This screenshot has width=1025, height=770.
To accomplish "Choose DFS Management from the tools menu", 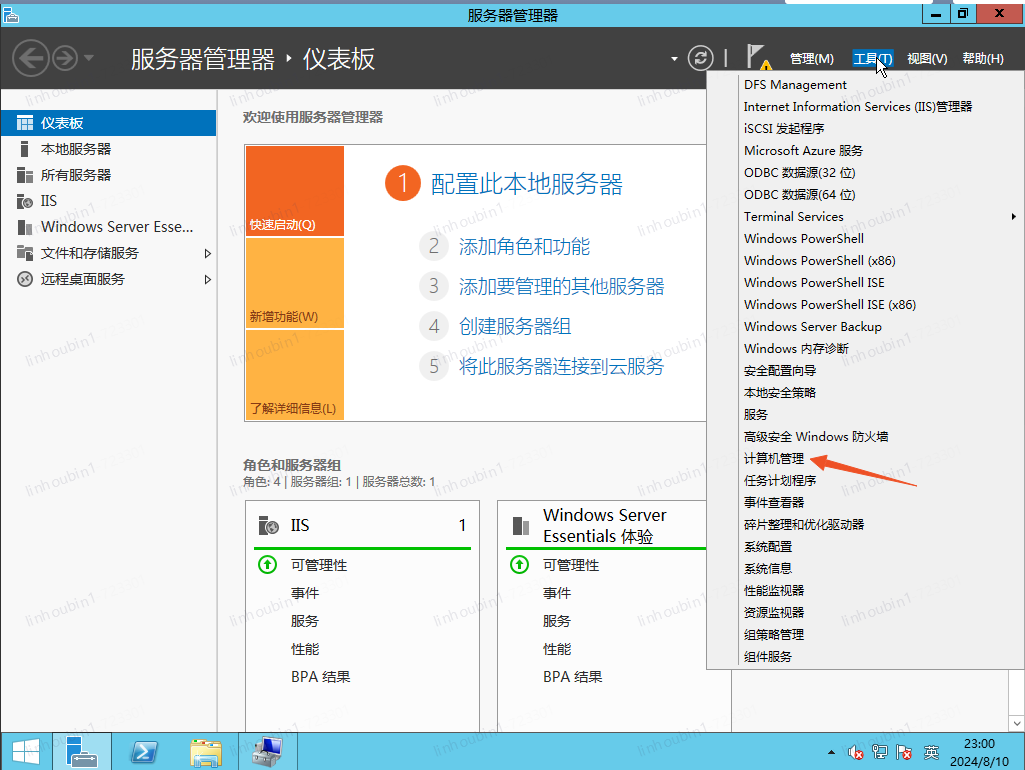I will coord(795,85).
